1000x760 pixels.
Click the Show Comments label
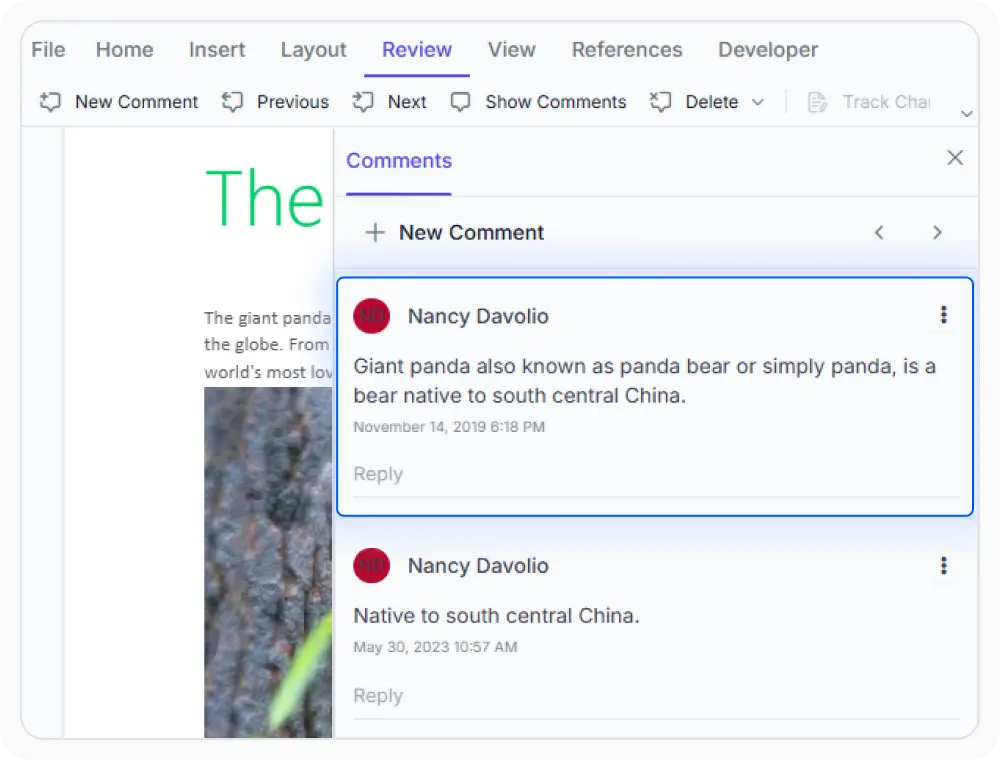coord(555,102)
